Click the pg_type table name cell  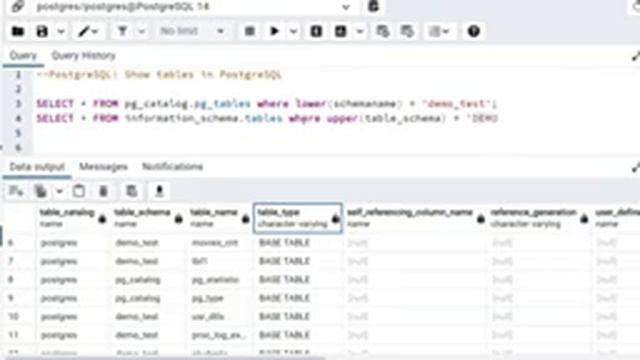coord(220,298)
